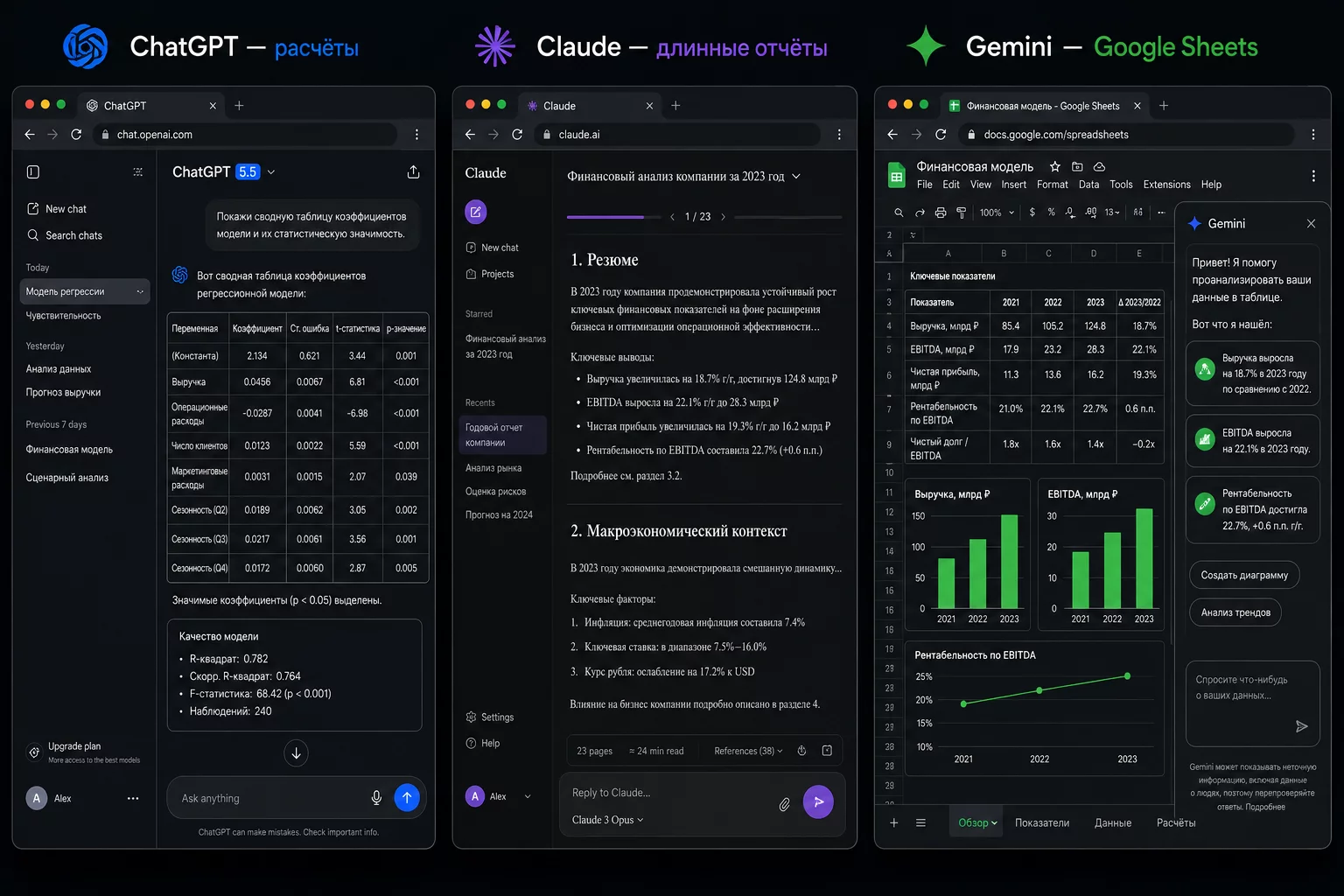Open Settings in Claude sidebar
The width and height of the screenshot is (1344, 896).
490,717
